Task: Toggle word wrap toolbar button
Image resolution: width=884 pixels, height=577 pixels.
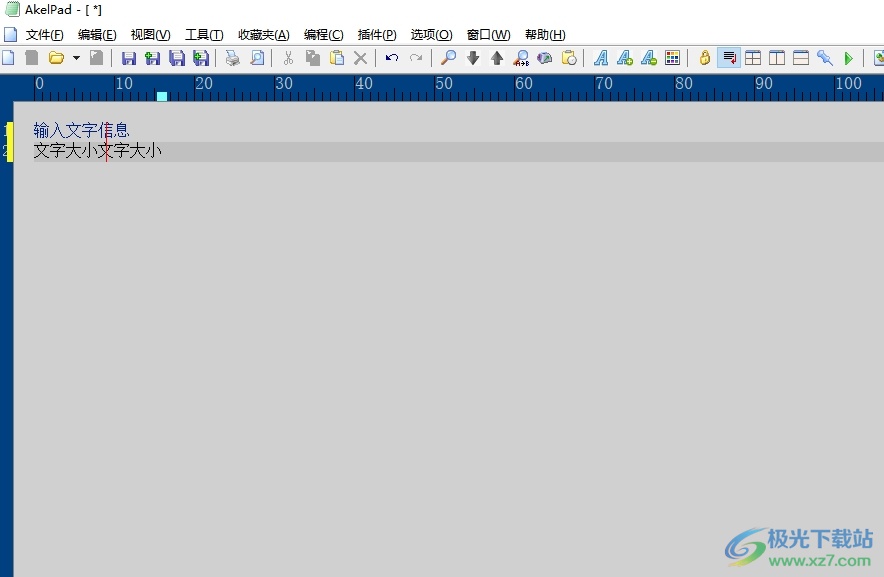Action: click(x=729, y=58)
